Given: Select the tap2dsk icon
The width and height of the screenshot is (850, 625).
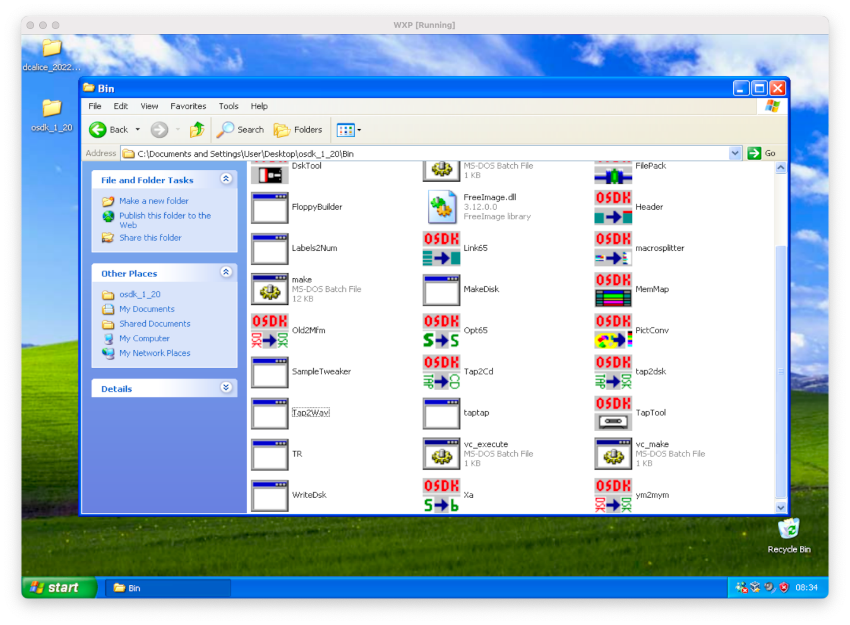Looking at the screenshot, I should [613, 372].
